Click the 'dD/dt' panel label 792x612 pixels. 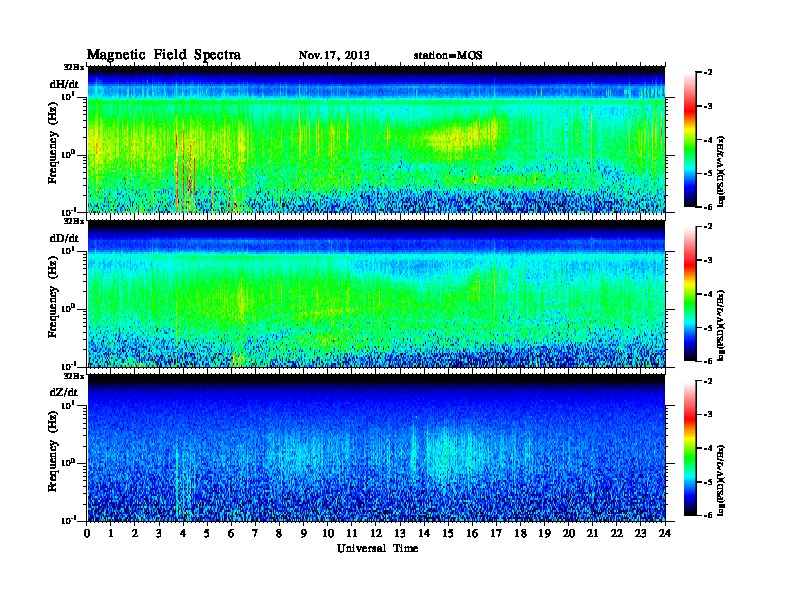(x=64, y=238)
